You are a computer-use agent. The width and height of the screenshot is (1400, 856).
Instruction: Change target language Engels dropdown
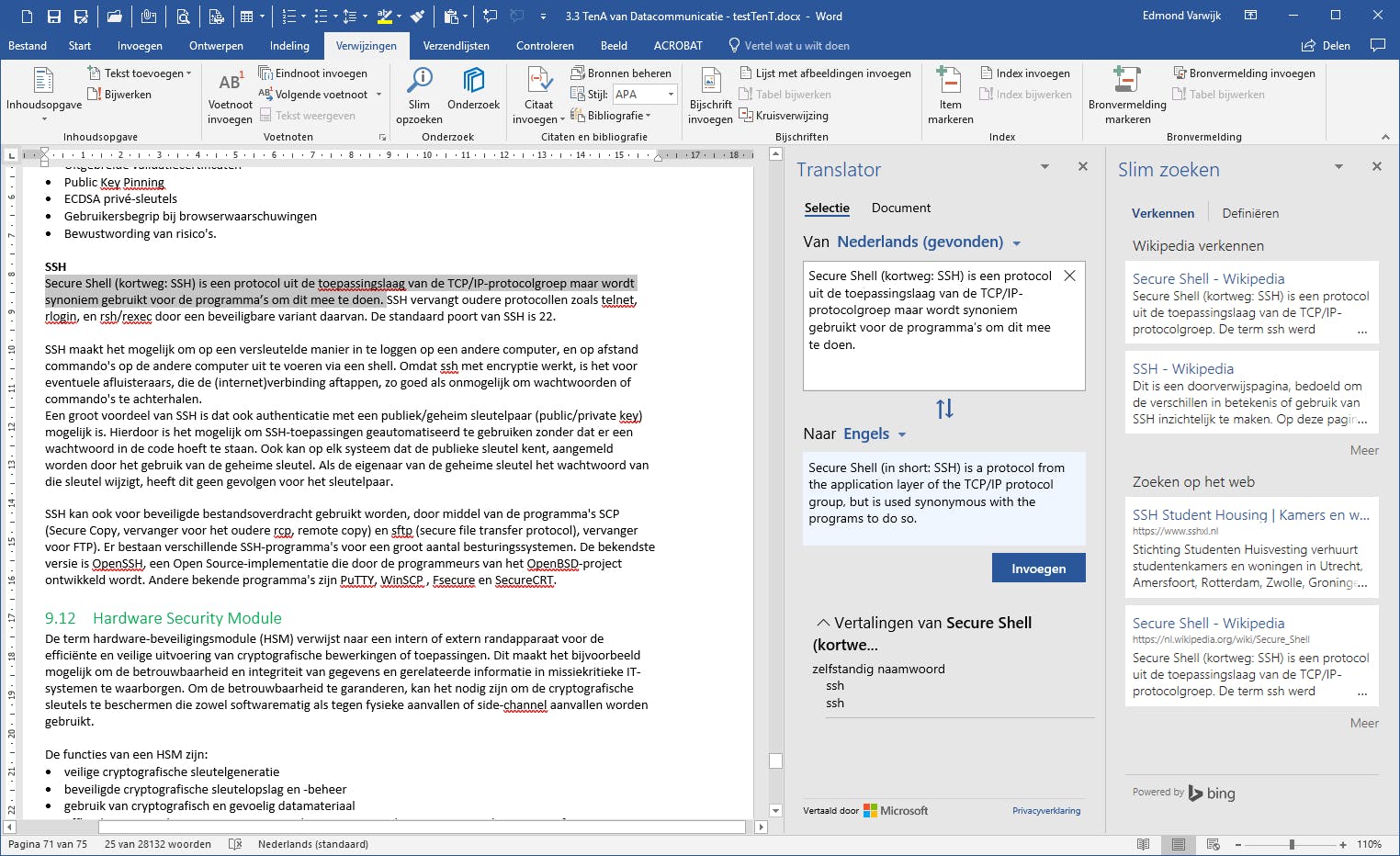click(x=875, y=434)
